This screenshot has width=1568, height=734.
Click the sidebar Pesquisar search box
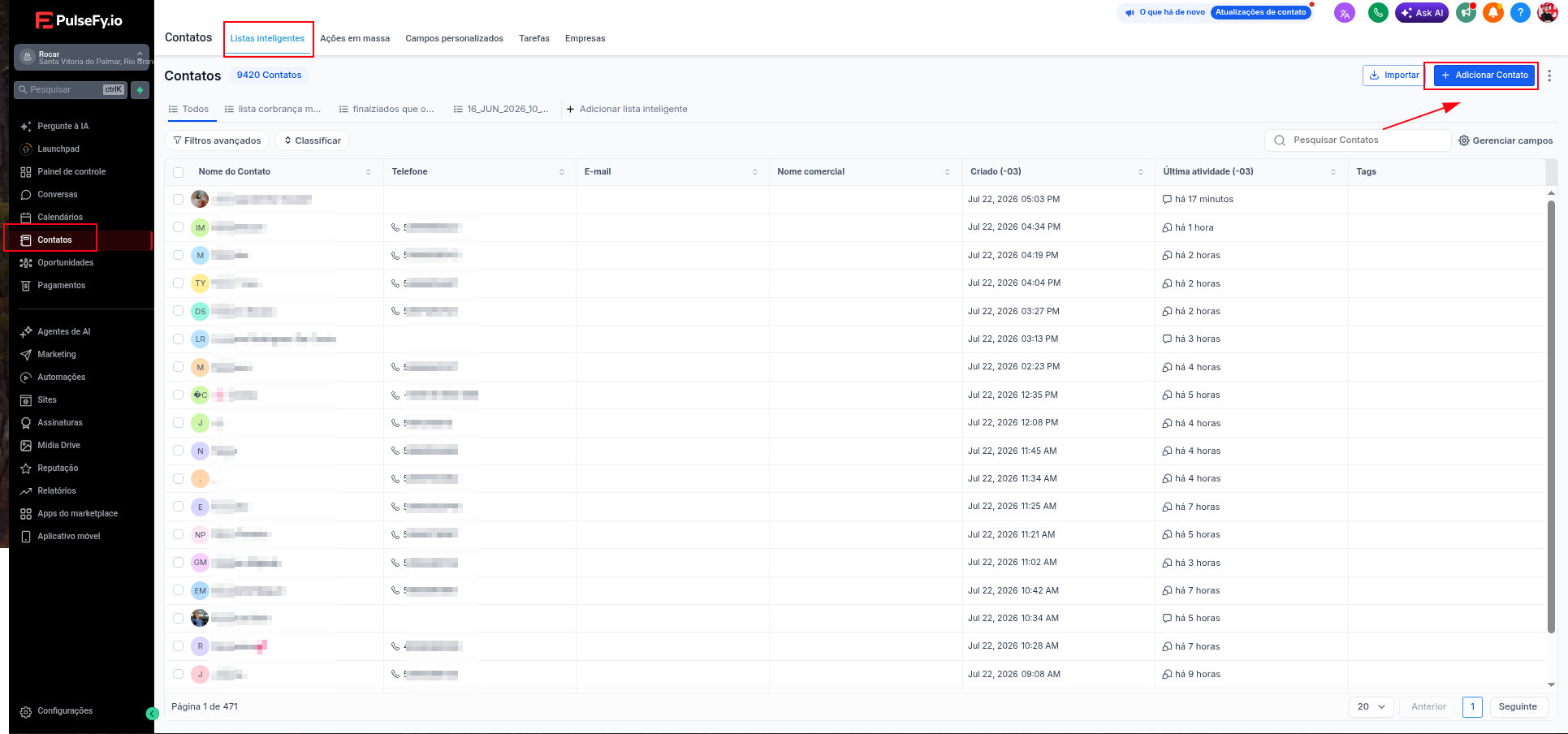[x=71, y=89]
